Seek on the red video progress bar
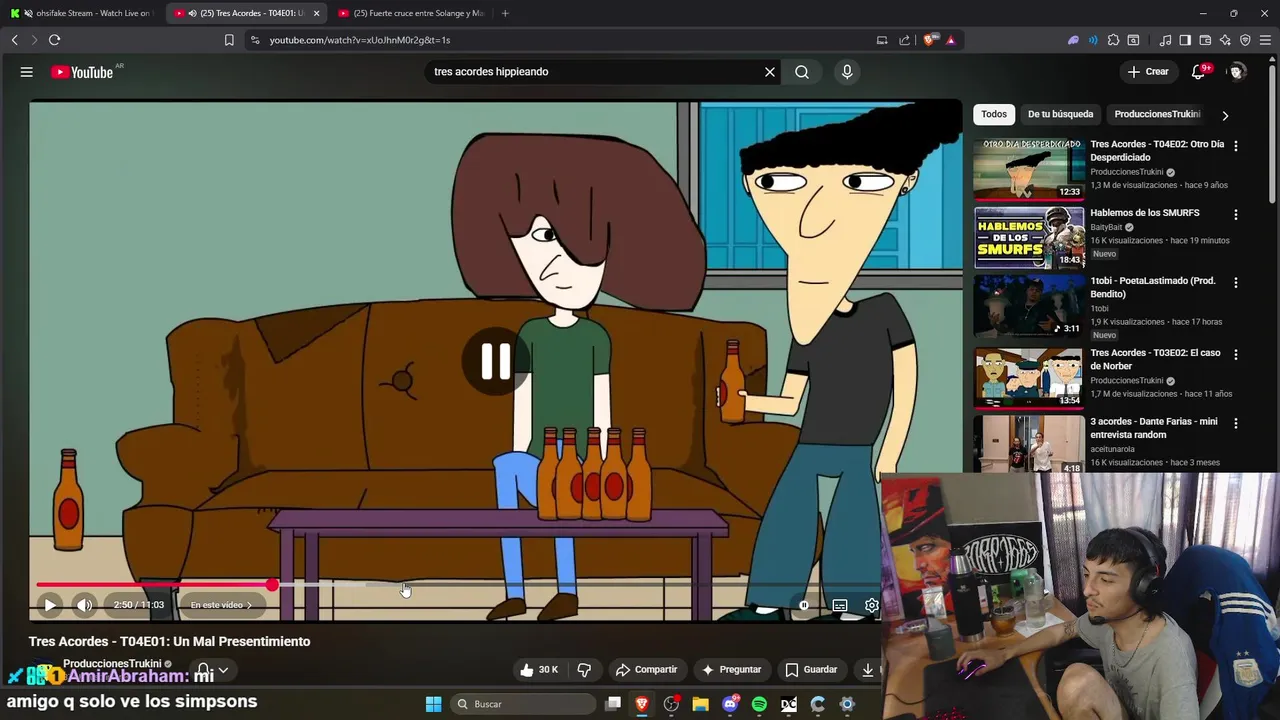 coord(458,585)
